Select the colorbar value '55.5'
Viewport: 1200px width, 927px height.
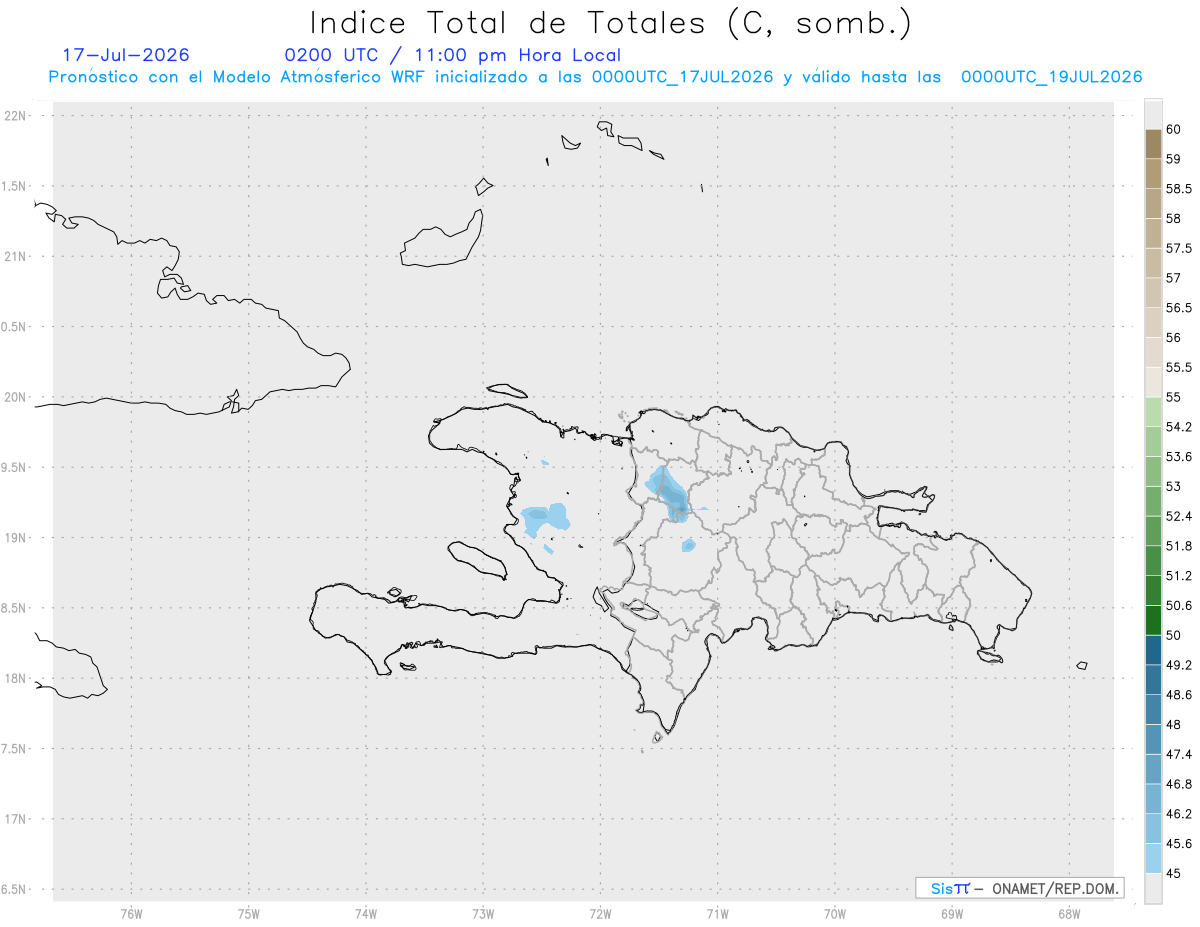[1179, 367]
